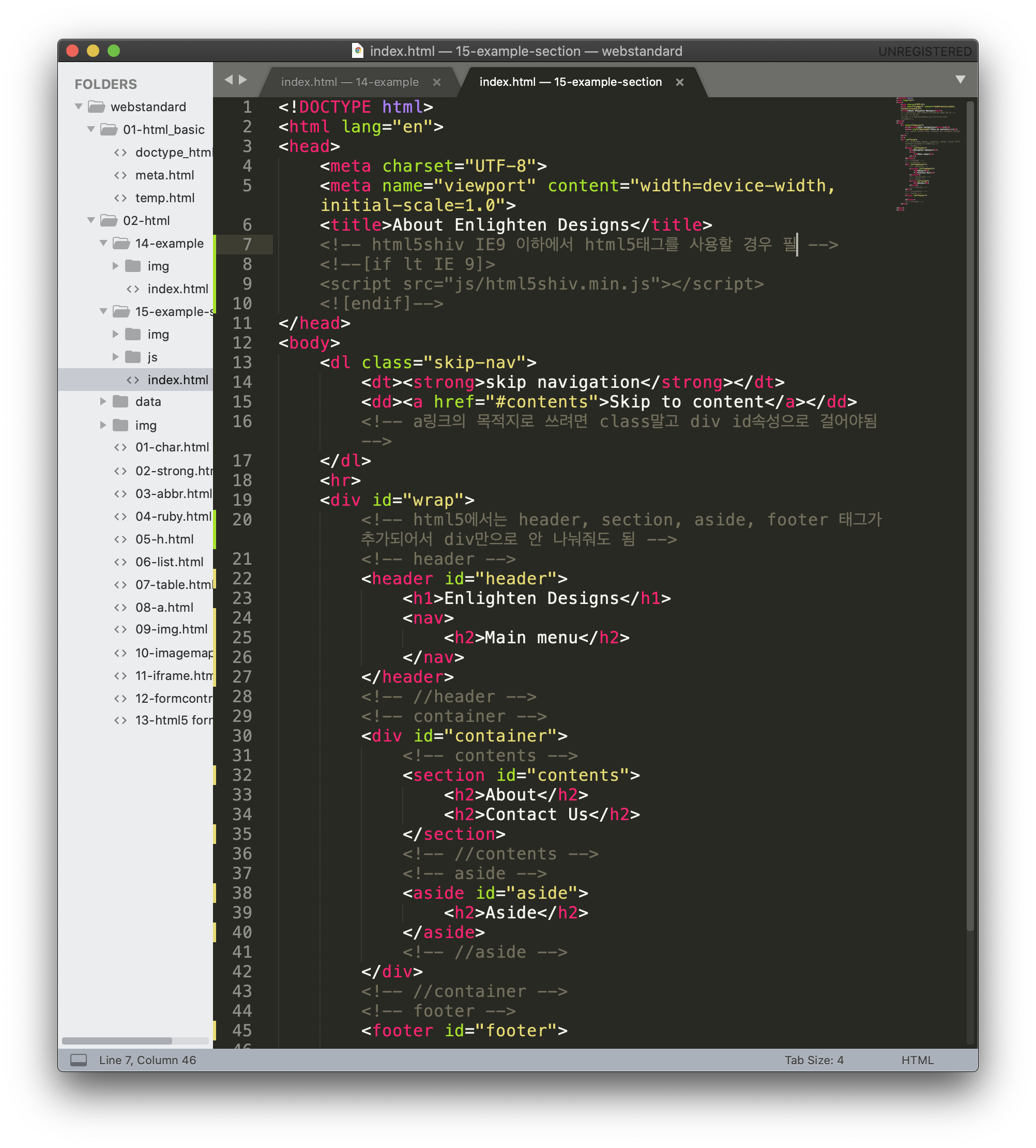Viewport: 1036px width, 1148px height.
Task: Click file icon beside meta.html
Action: click(120, 175)
